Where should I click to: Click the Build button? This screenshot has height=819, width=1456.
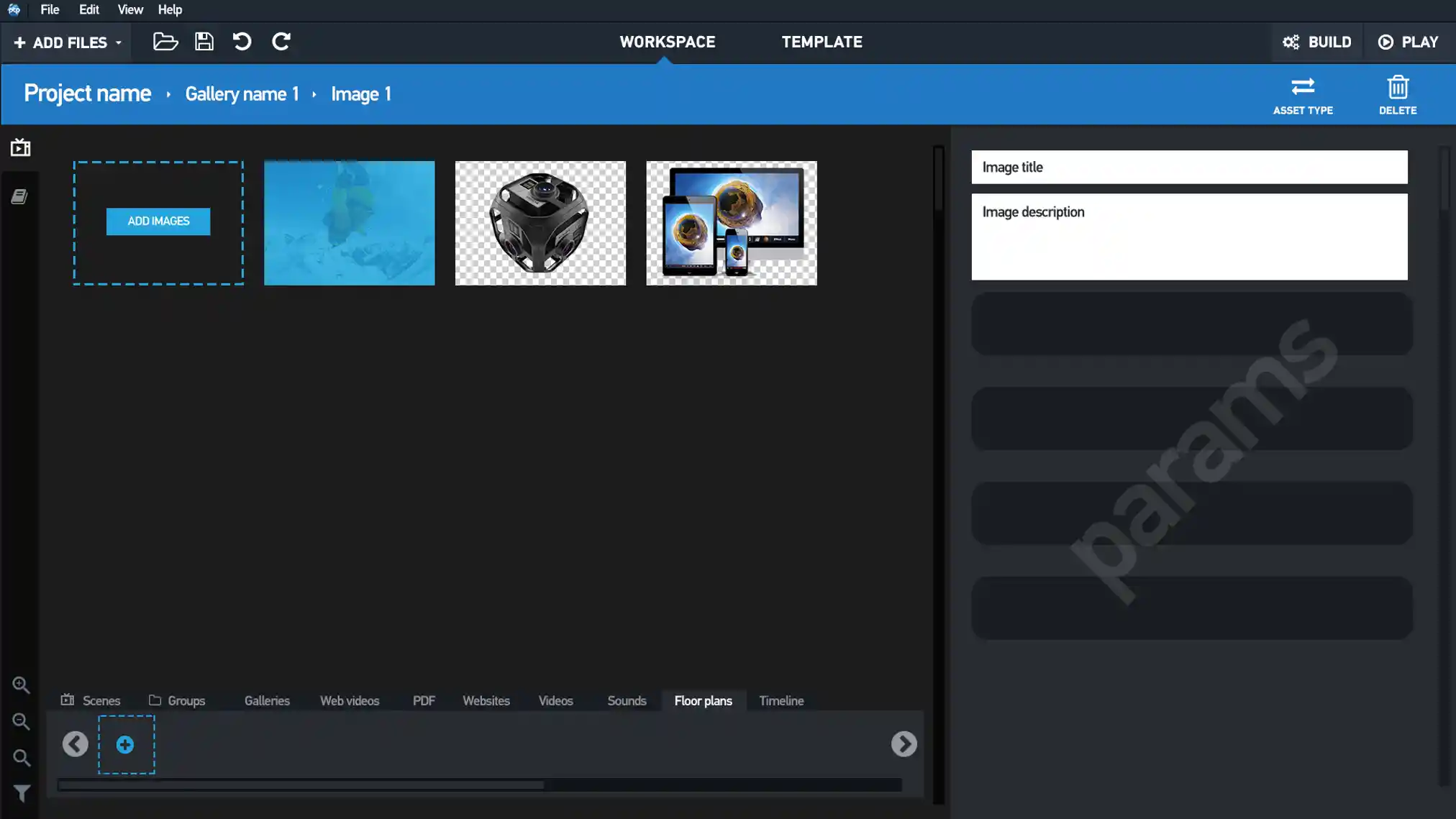tap(1318, 41)
